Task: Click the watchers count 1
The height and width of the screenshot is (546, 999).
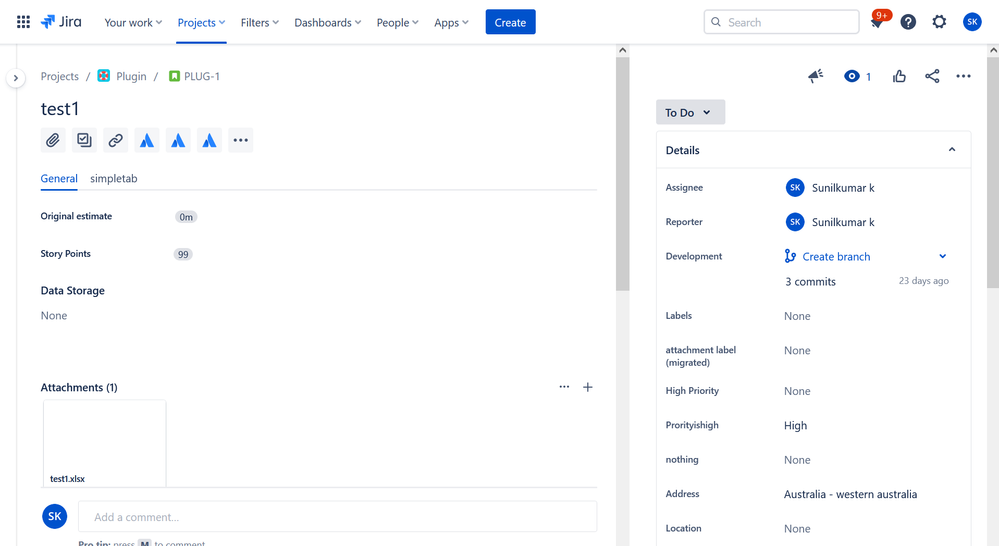Action: (868, 77)
